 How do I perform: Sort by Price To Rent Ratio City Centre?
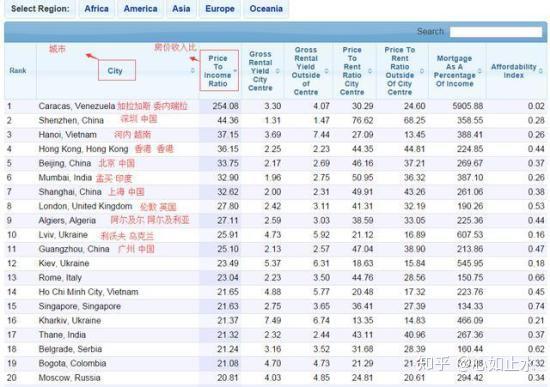point(370,71)
